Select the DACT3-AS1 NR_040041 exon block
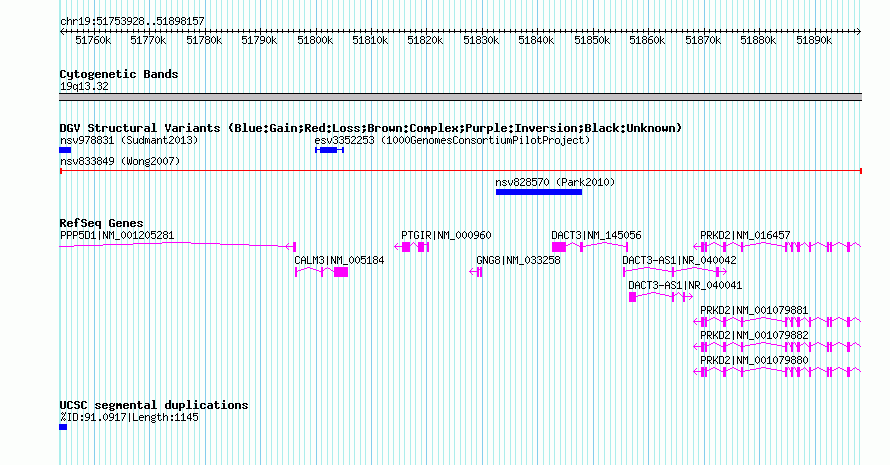Image resolution: width=890 pixels, height=465 pixels. [632, 297]
